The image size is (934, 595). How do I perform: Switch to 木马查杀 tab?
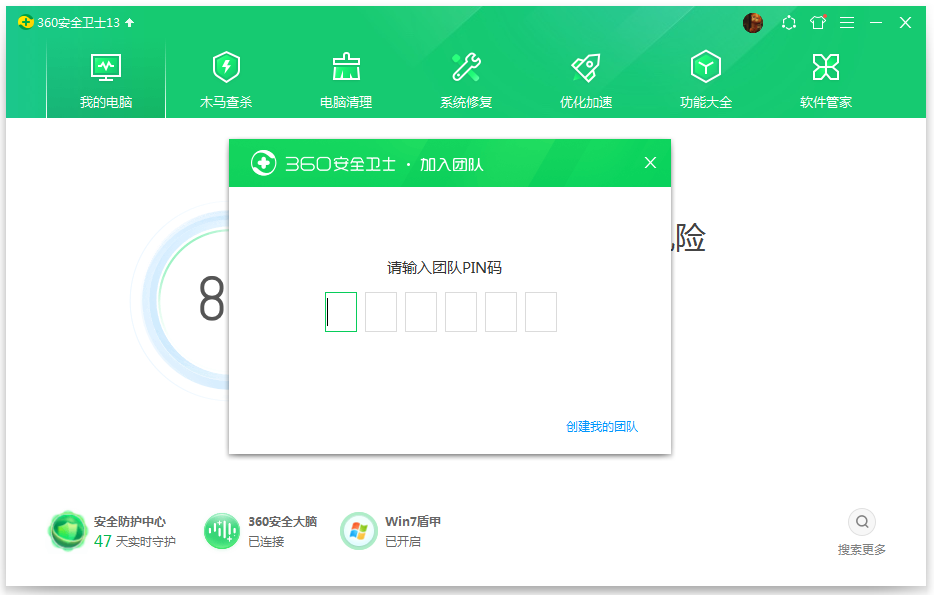point(226,80)
